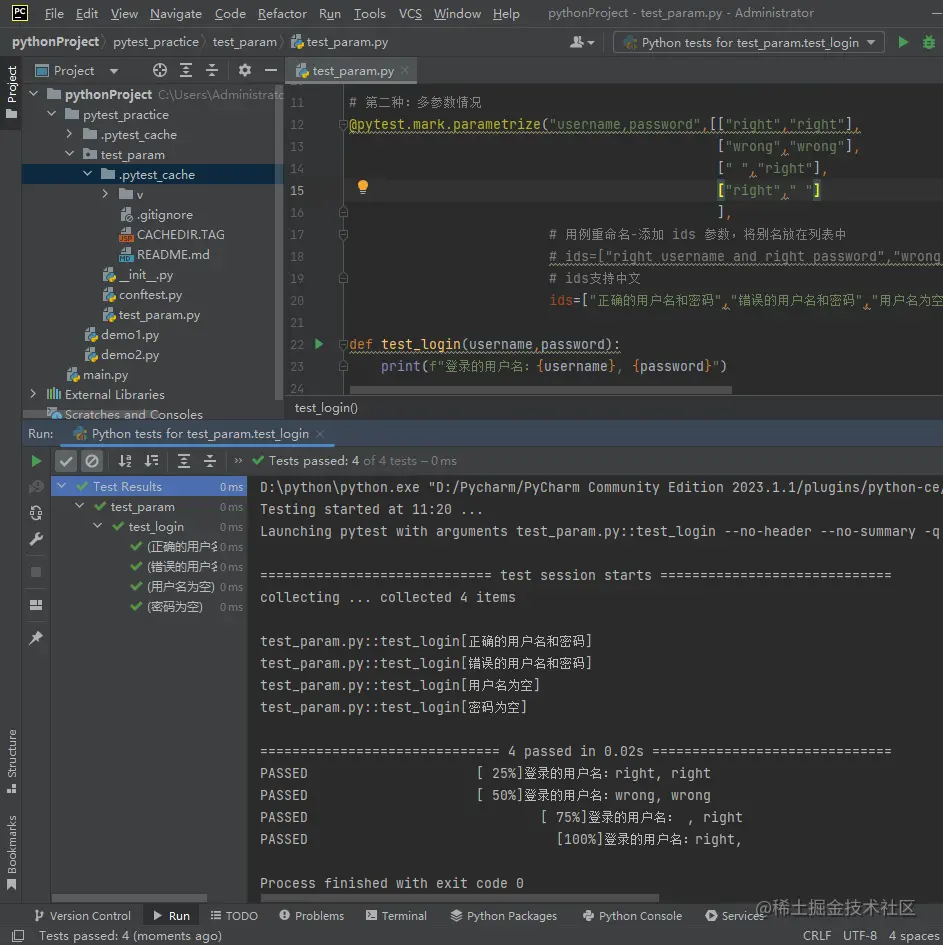Select opened file locate target icon

click(x=160, y=71)
